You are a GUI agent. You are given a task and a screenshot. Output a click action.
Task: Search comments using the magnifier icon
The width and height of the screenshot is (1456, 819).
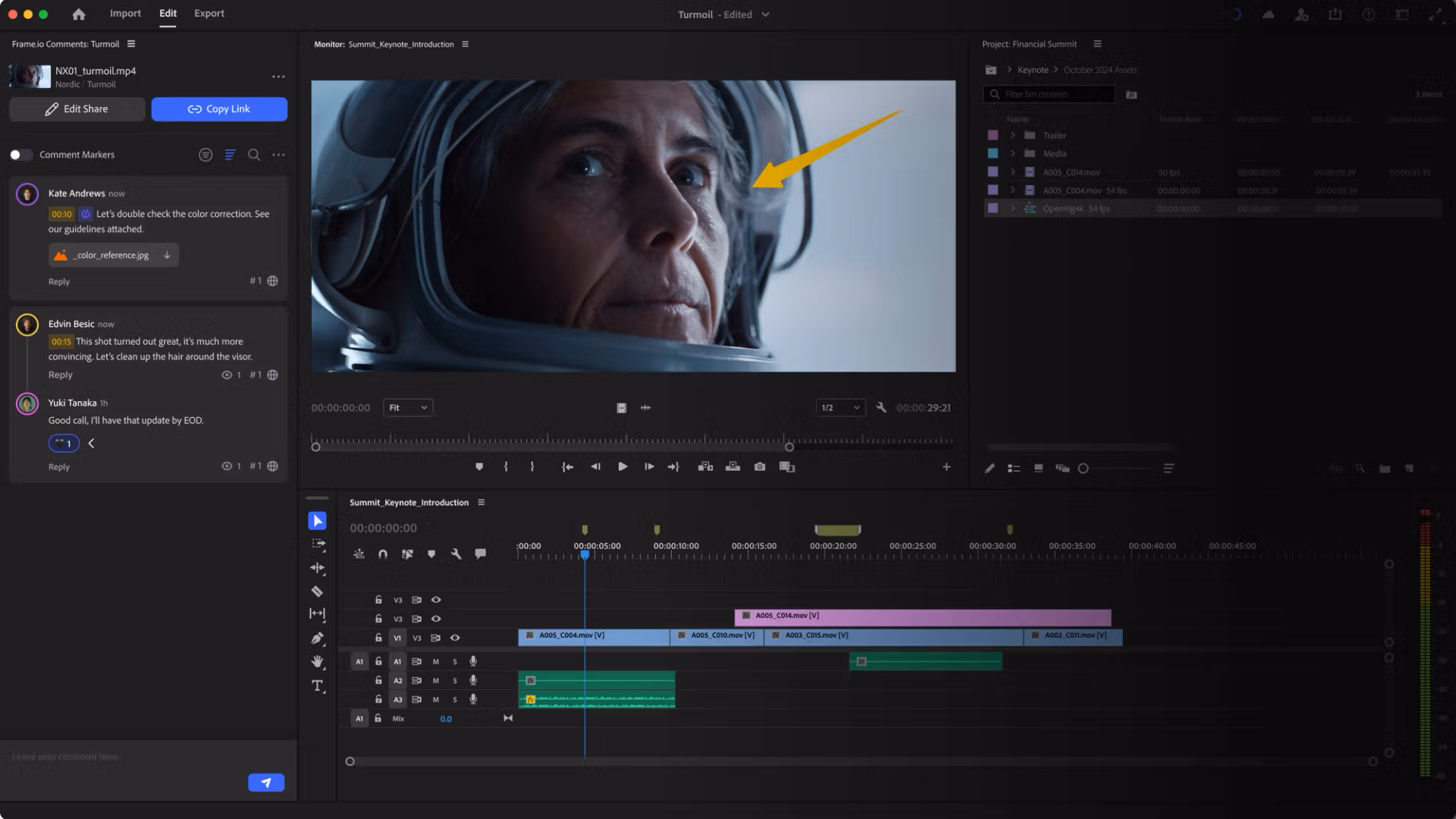tap(254, 155)
